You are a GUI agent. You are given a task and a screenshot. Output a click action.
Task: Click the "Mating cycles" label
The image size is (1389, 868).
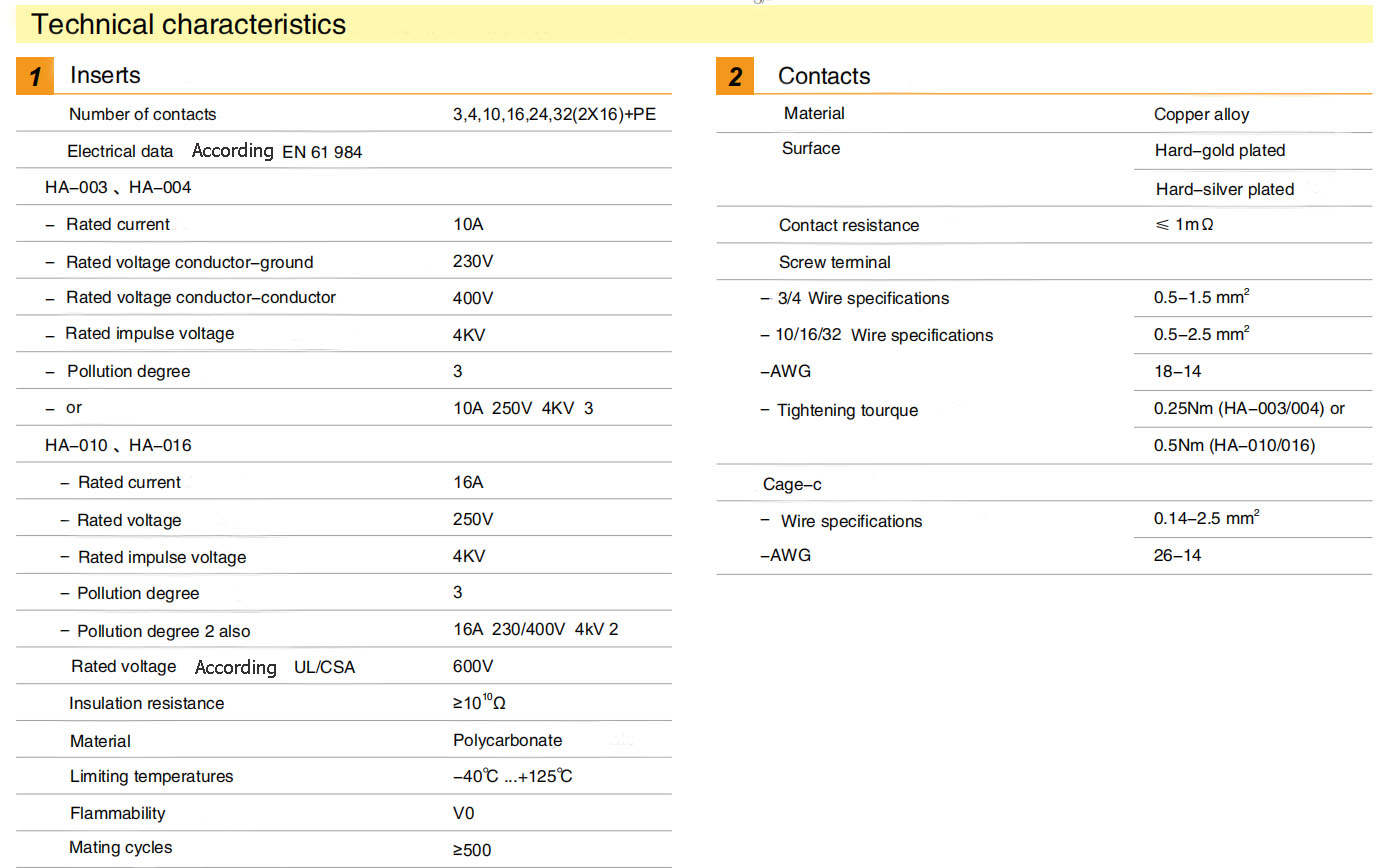(121, 847)
